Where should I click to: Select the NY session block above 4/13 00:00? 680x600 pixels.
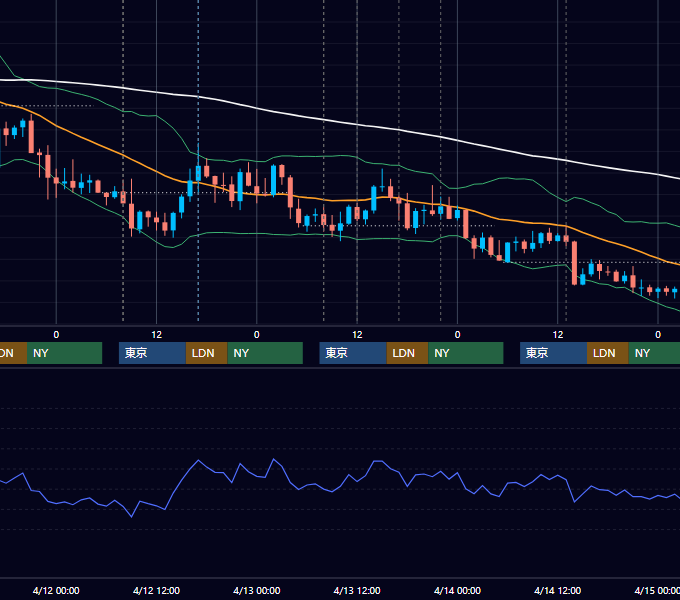click(x=265, y=353)
